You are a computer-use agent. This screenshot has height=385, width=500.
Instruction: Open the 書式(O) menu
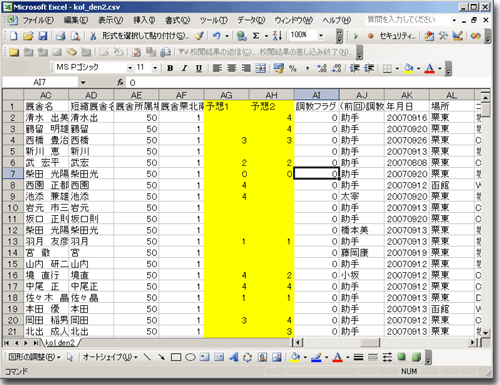tap(178, 20)
